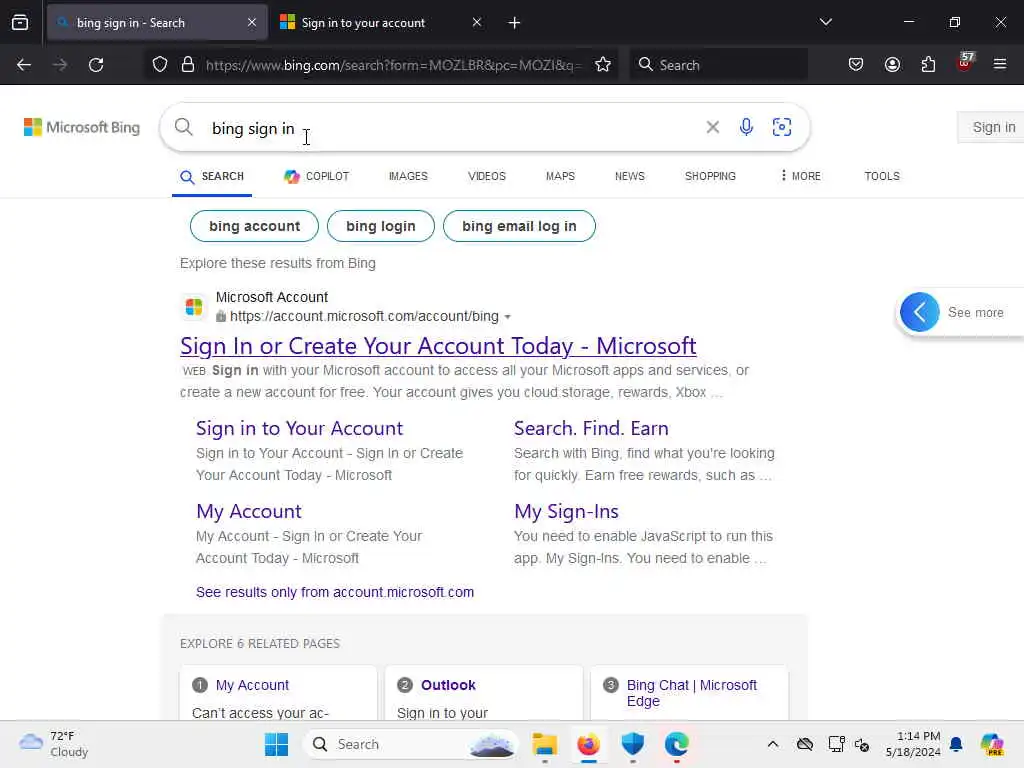Click 'See results only from account.microsoft.com'

point(335,592)
